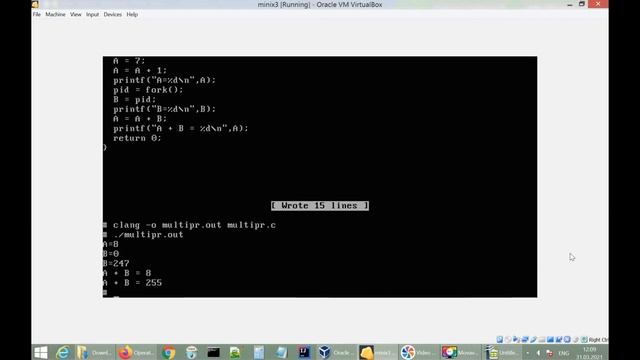Image resolution: width=640 pixels, height=360 pixels.
Task: Click the printf "A + B = %d\n" code line
Action: click(181, 129)
